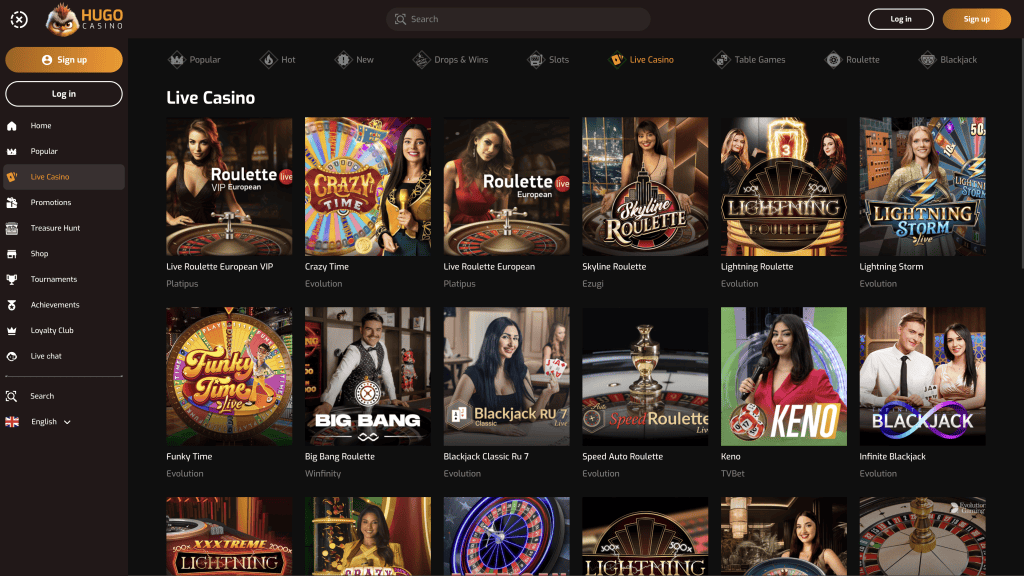Click the page vertical scrollbar
This screenshot has width=1024, height=576.
(x=1021, y=153)
